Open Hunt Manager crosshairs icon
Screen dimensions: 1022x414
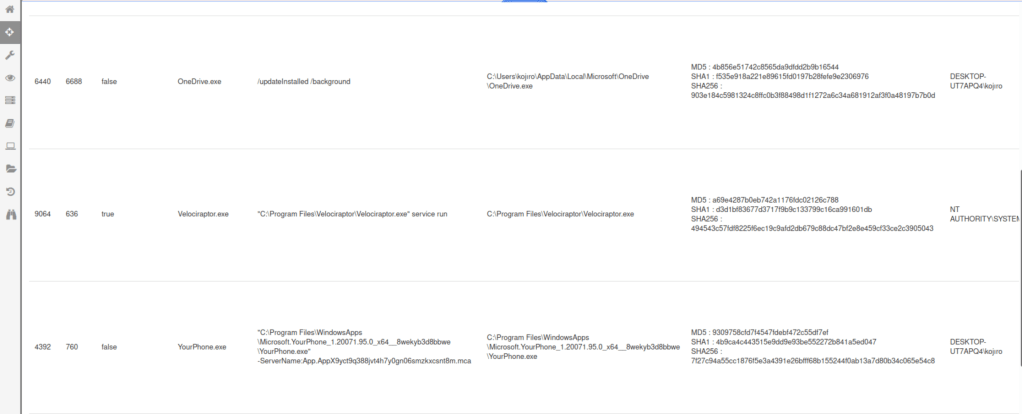coord(10,32)
